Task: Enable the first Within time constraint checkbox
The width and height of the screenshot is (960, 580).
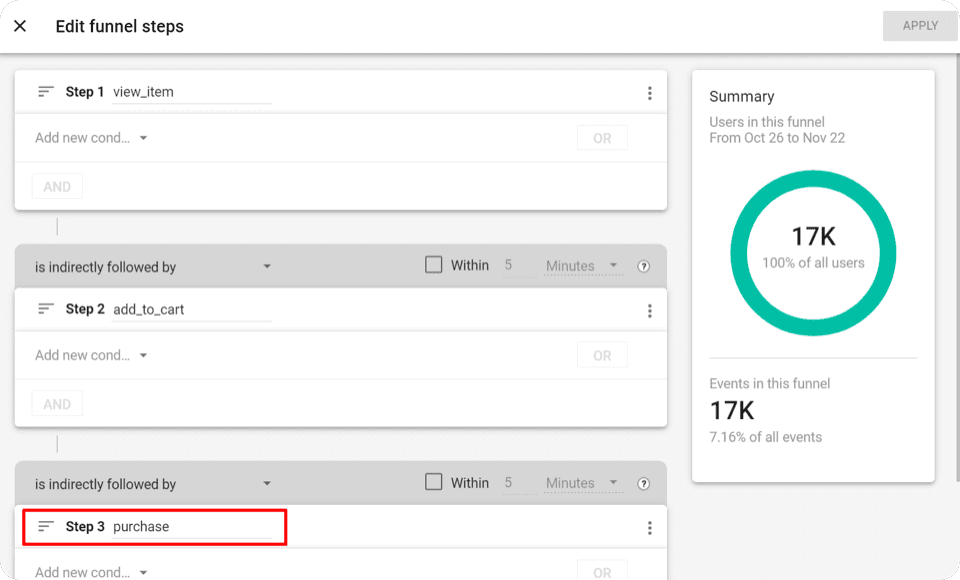Action: (435, 264)
